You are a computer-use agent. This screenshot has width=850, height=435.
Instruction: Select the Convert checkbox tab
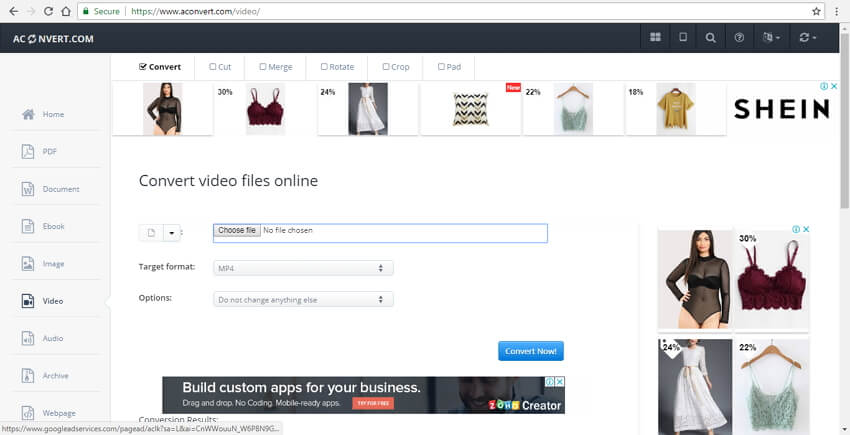pyautogui.click(x=160, y=67)
